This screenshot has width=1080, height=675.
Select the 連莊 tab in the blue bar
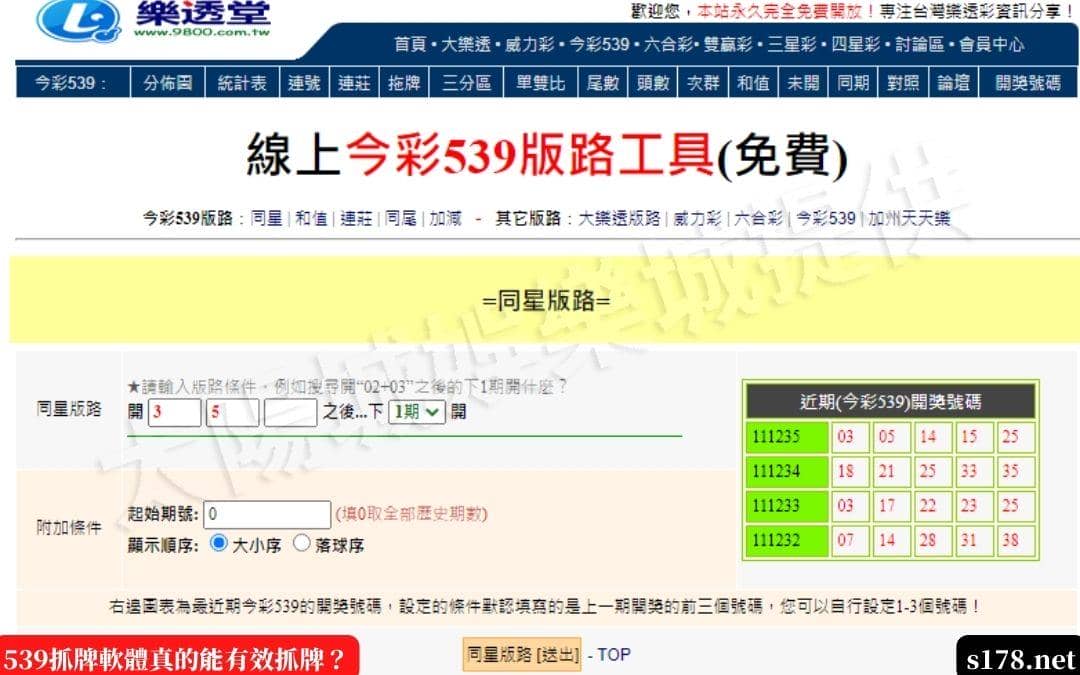click(354, 83)
